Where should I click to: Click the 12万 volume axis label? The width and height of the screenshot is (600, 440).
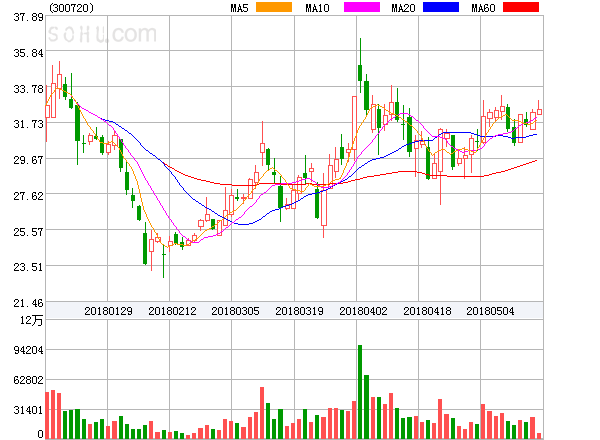point(31,320)
